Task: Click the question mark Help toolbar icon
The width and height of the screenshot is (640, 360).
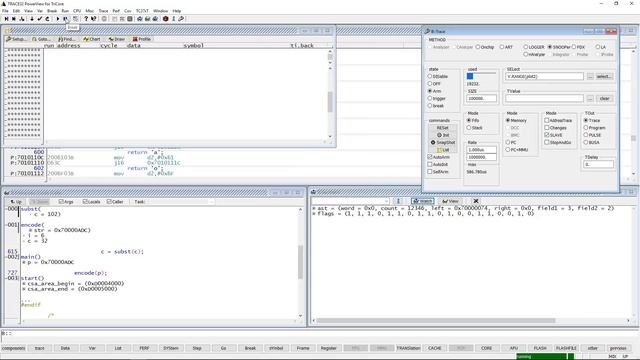Action: click(x=86, y=19)
